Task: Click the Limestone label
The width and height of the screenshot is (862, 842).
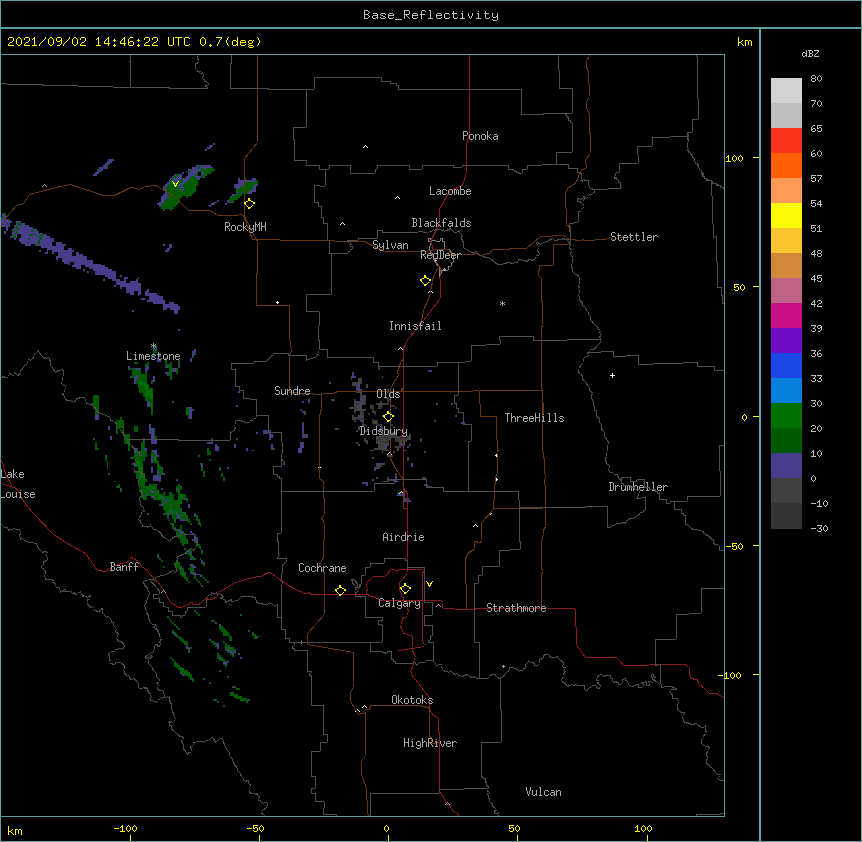Action: click(153, 356)
